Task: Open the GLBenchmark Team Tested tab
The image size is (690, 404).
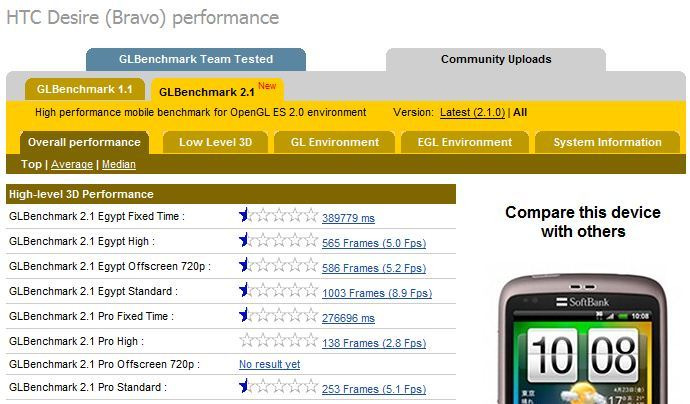Action: tap(196, 59)
